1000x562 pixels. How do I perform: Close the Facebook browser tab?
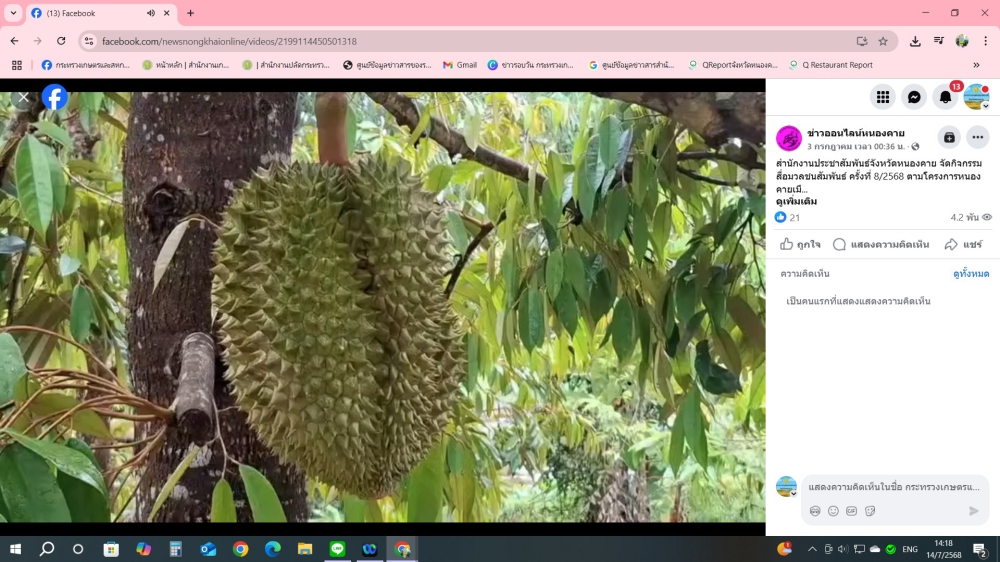[166, 13]
